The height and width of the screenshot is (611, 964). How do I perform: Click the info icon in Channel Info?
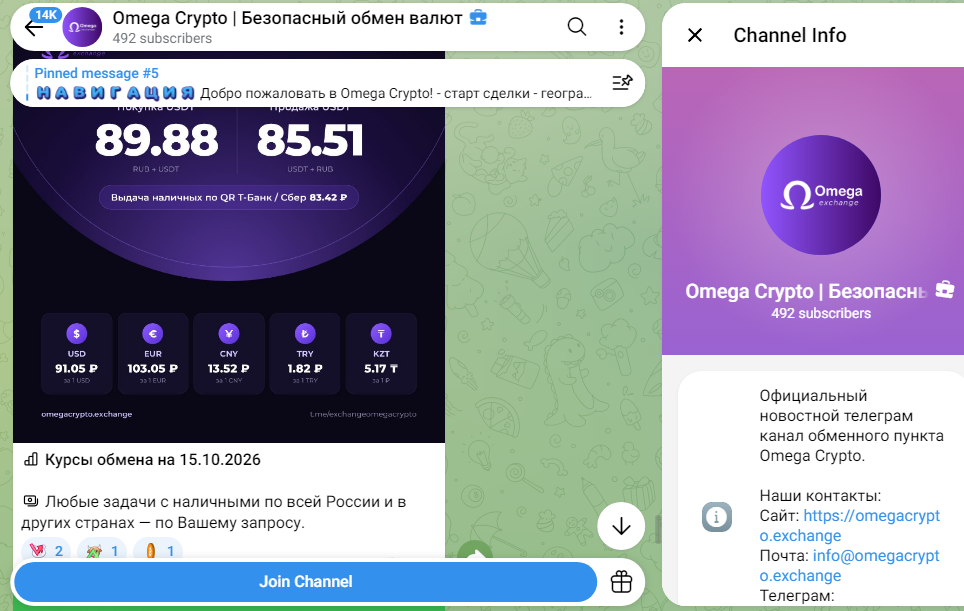tap(717, 517)
